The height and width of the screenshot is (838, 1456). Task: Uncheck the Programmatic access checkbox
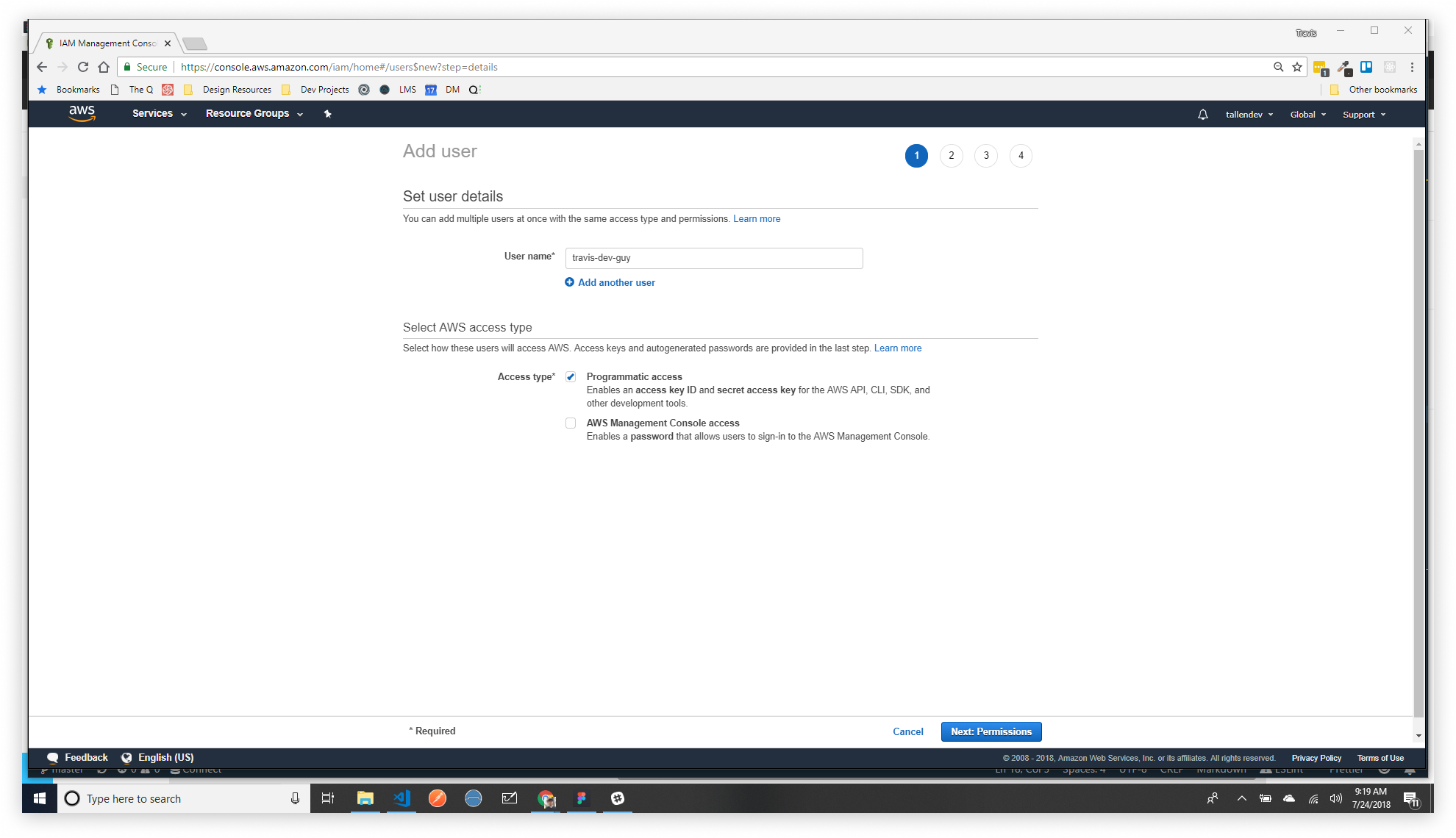pyautogui.click(x=571, y=377)
